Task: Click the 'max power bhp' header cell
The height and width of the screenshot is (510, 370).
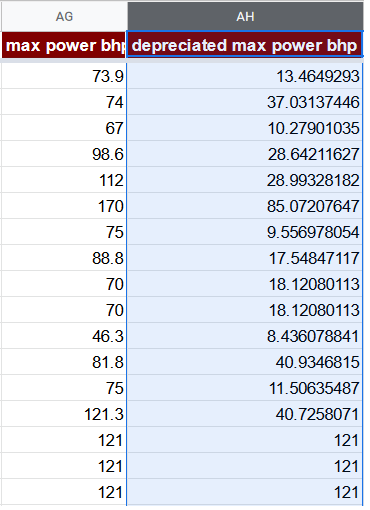Action: pyautogui.click(x=63, y=45)
